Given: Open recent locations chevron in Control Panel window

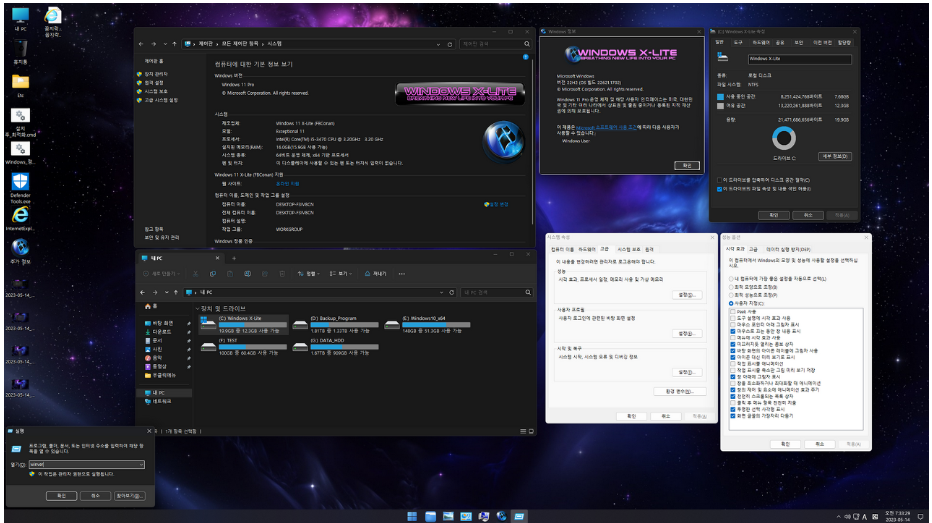Looking at the screenshot, I should point(165,44).
